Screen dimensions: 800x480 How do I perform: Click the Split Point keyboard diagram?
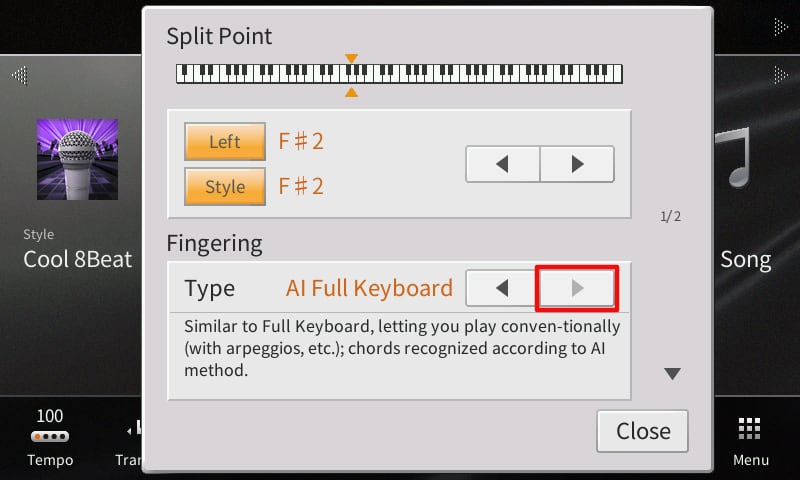(x=399, y=74)
